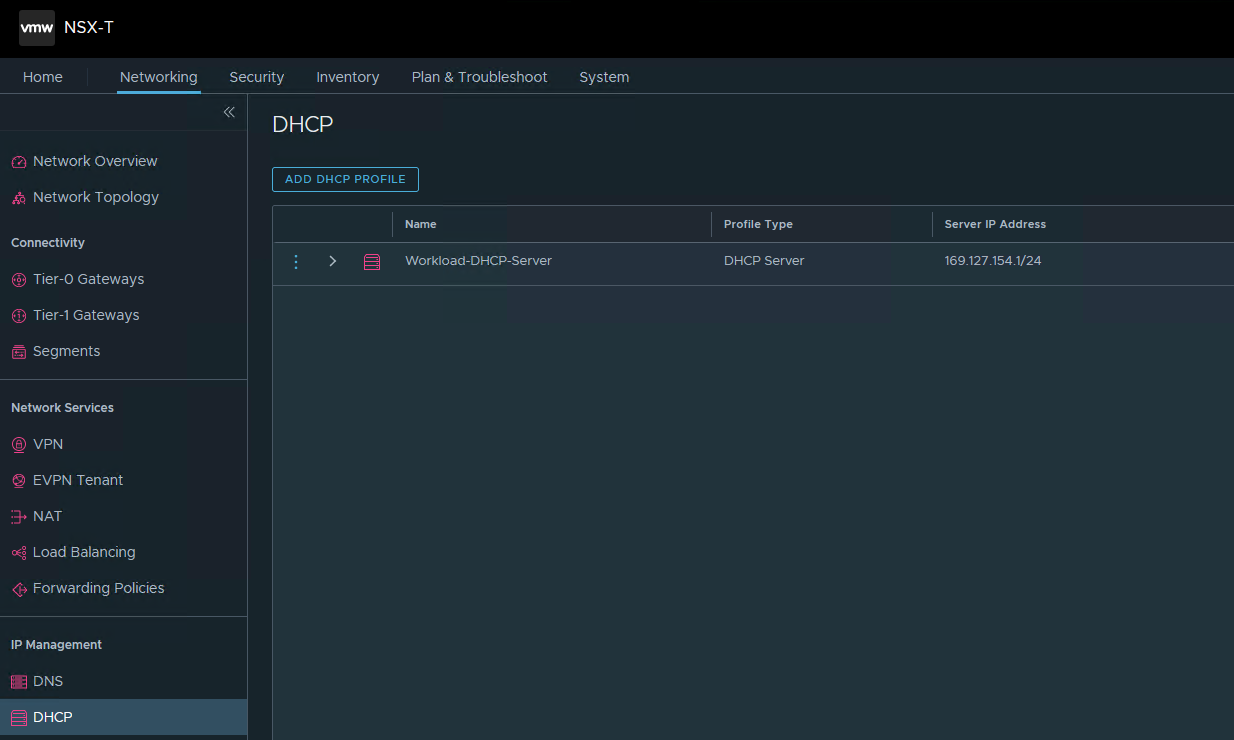Select the Load Balancing icon
This screenshot has height=740, width=1234.
18,552
